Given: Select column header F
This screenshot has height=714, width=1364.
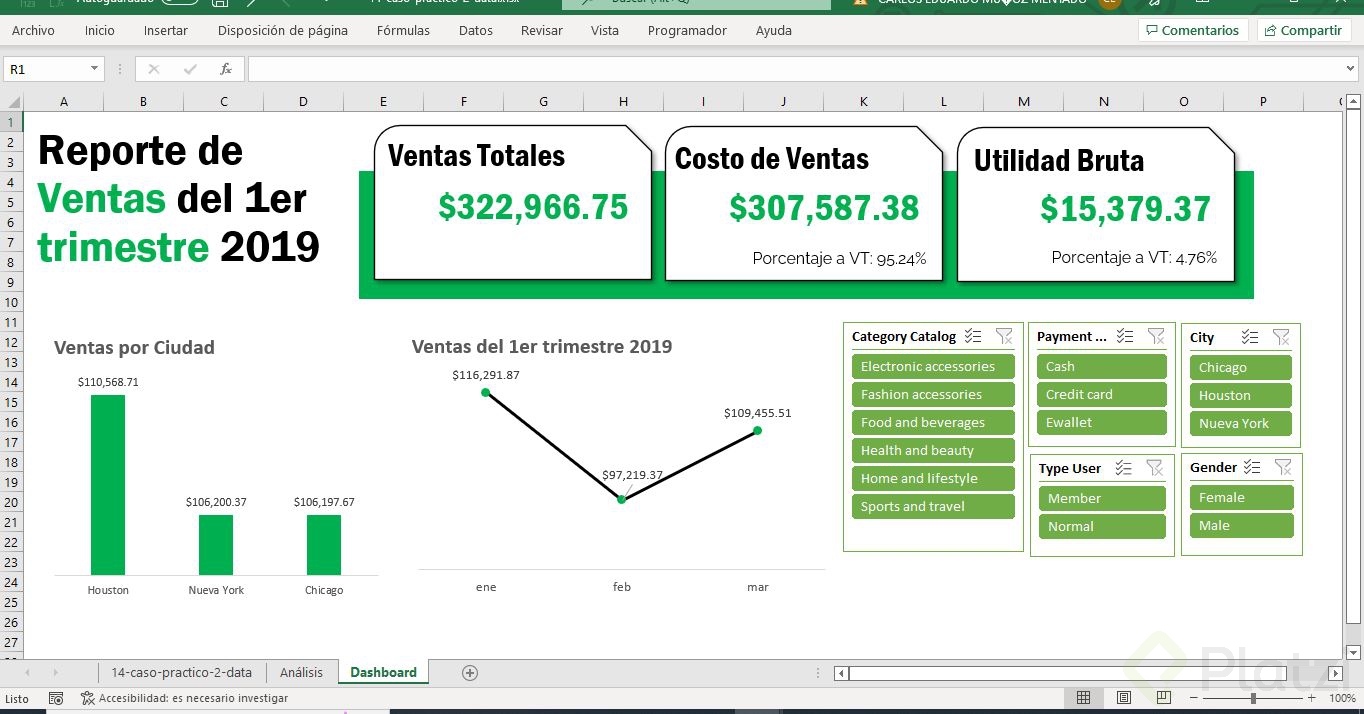Looking at the screenshot, I should (464, 102).
